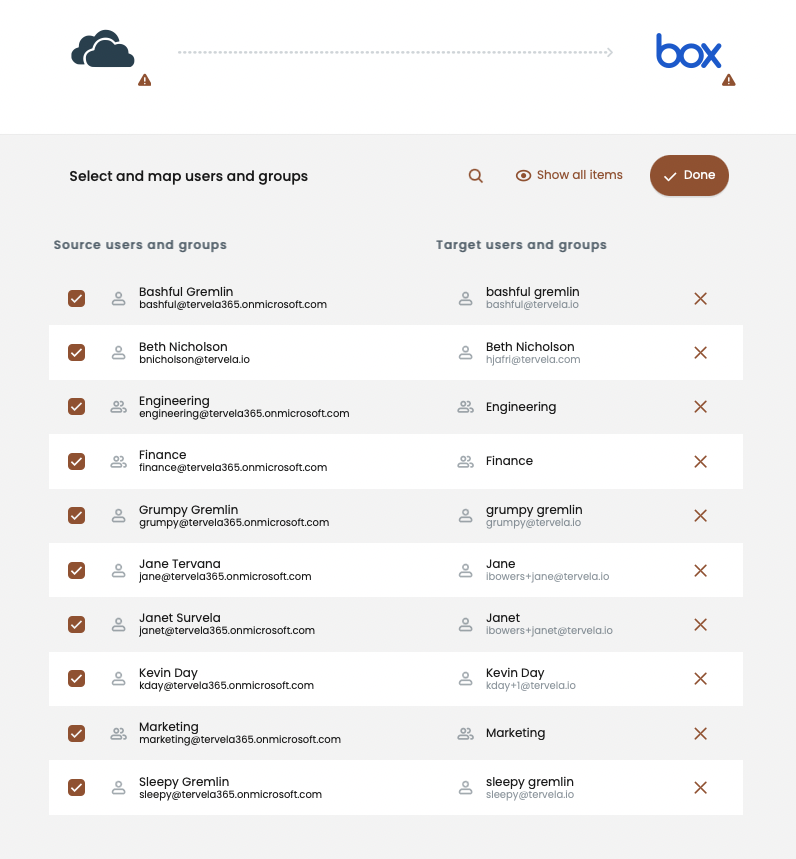Remove the Bashful Gremlin mapping
Screen dimensions: 796x859
700,298
